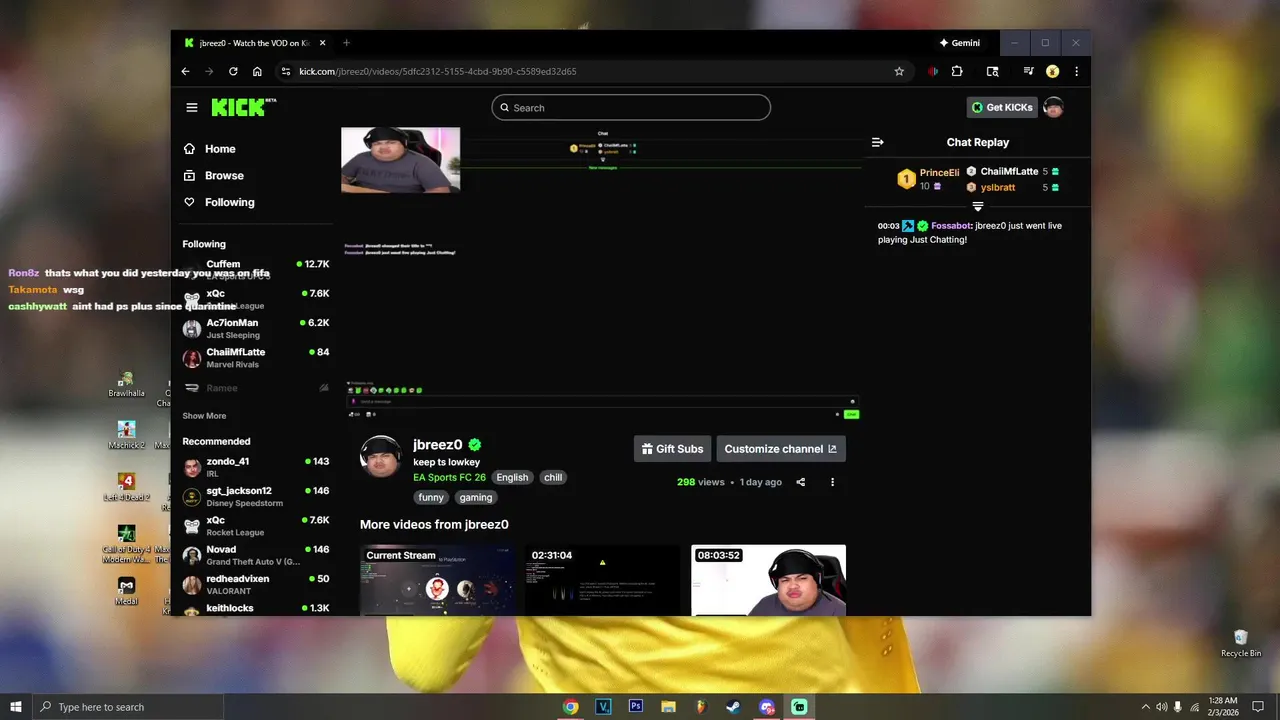This screenshot has width=1280, height=720.
Task: Open Browse in Kick sidebar
Action: [224, 175]
